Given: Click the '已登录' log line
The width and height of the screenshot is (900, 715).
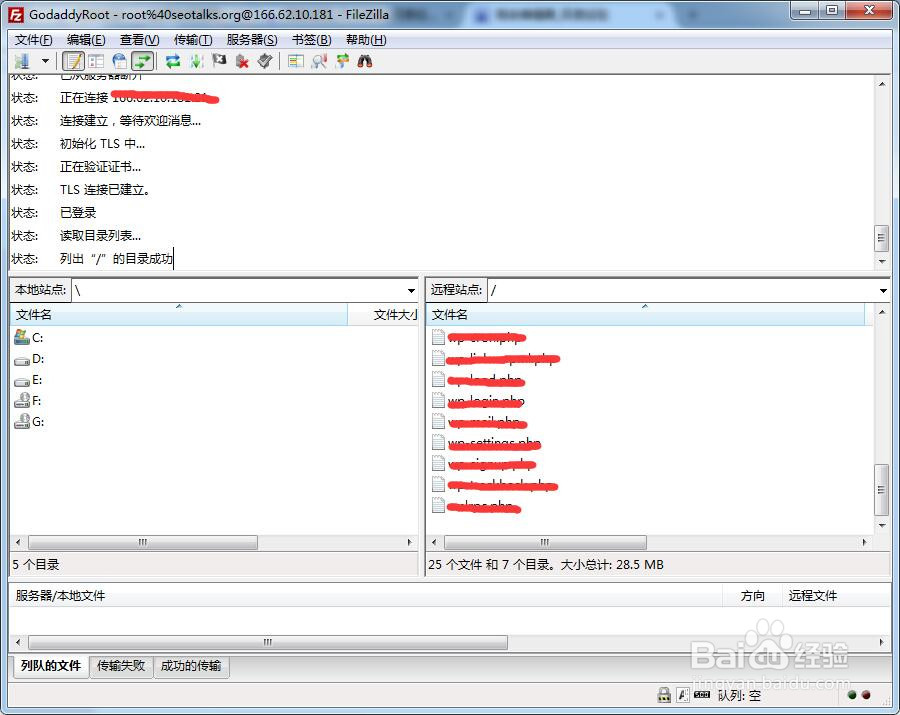Looking at the screenshot, I should click(x=78, y=213).
